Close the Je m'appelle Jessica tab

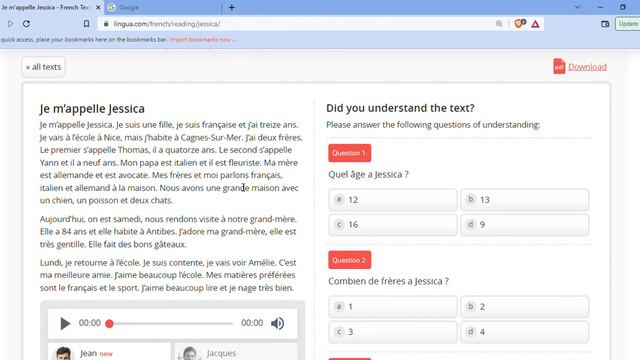pyautogui.click(x=98, y=7)
